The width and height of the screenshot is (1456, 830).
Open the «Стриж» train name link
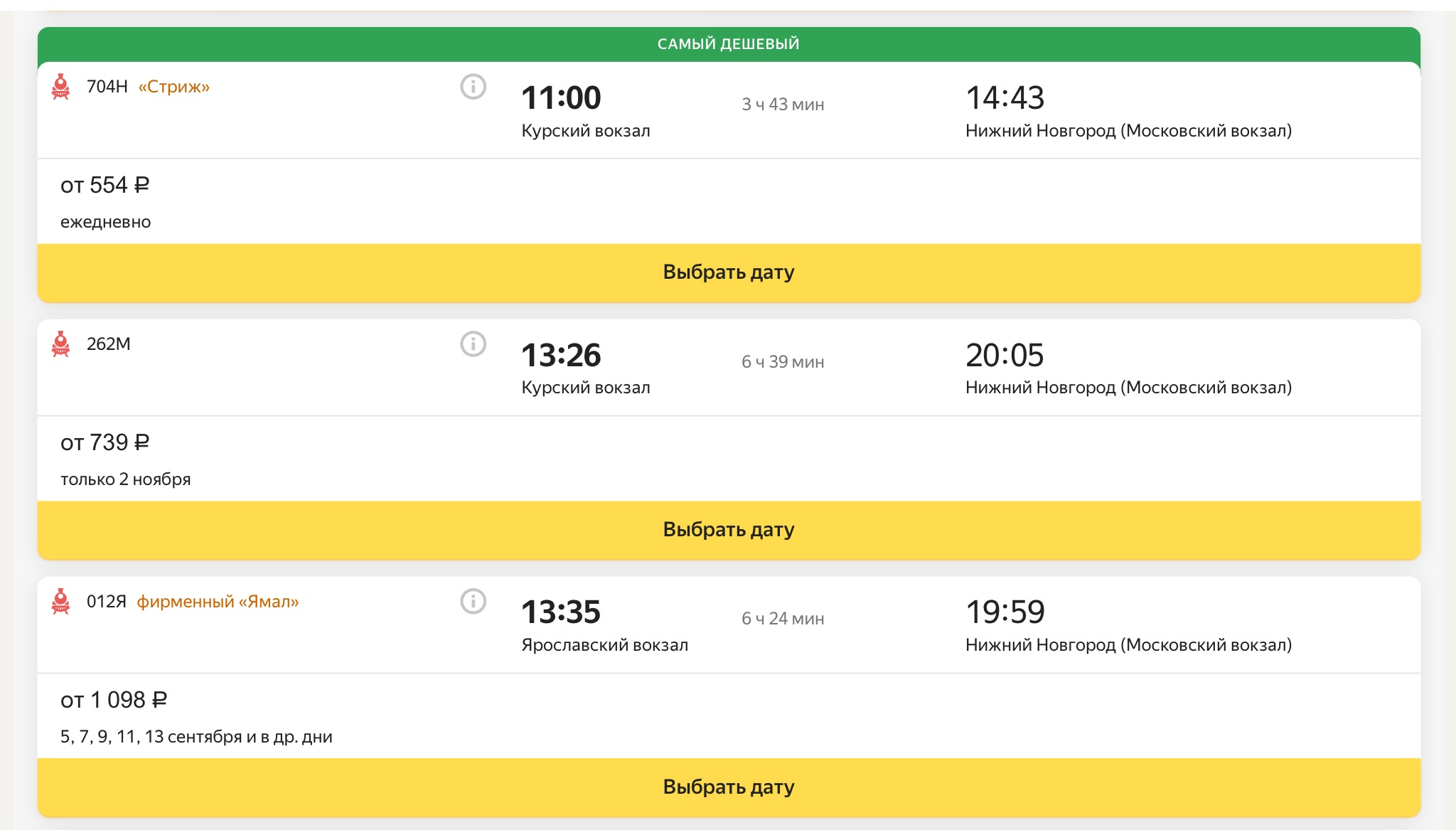click(174, 87)
